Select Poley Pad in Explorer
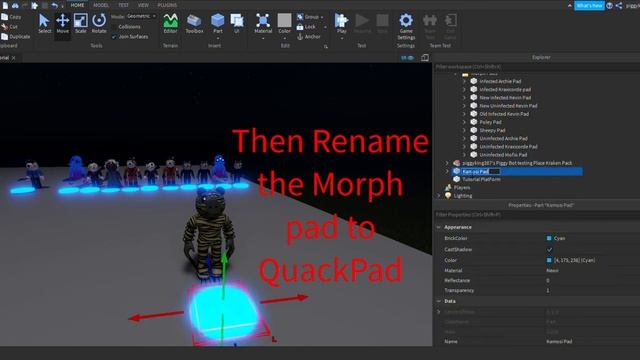The image size is (640, 360). (490, 122)
